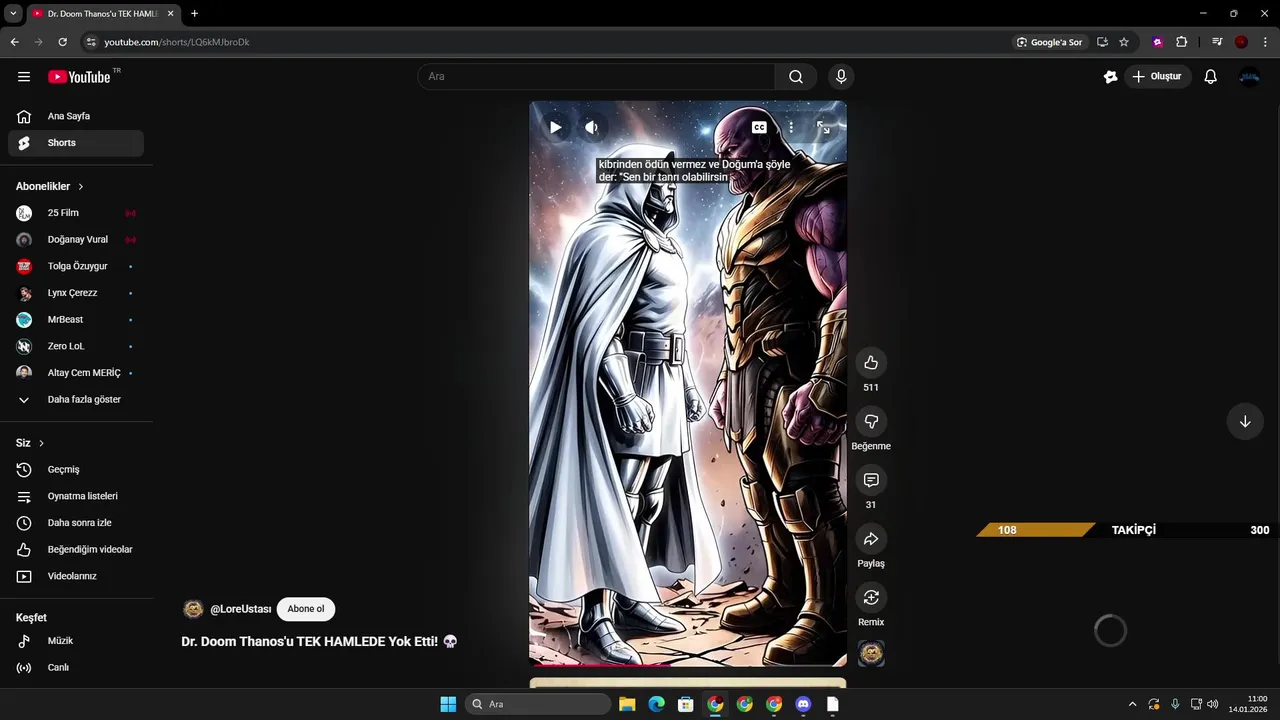Select Shorts in the sidebar
1280x720 pixels.
pos(76,143)
